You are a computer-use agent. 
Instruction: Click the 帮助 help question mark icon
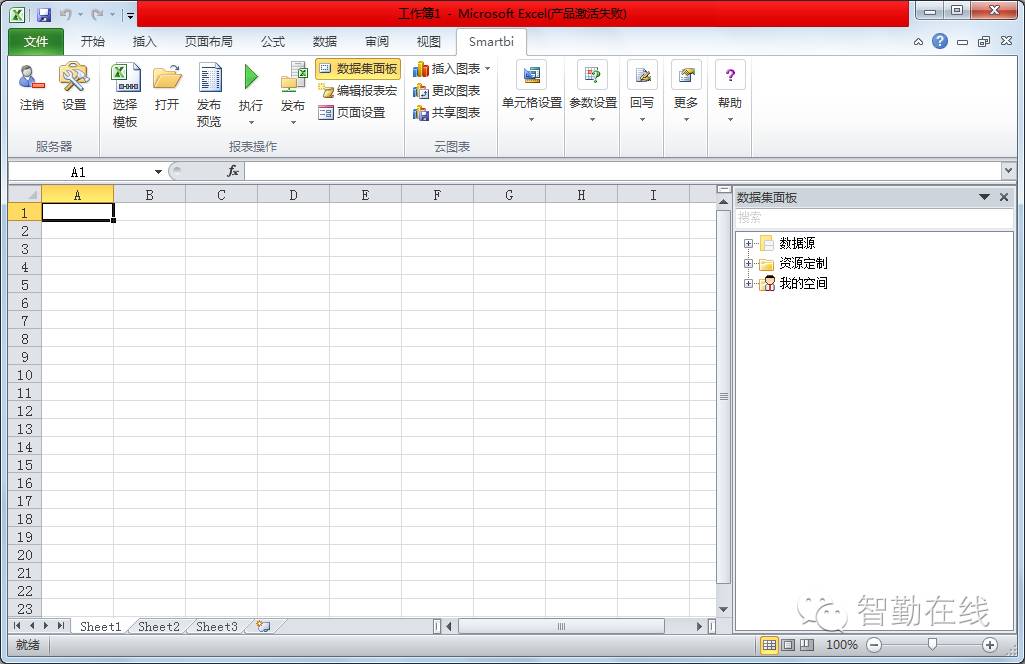pos(730,75)
